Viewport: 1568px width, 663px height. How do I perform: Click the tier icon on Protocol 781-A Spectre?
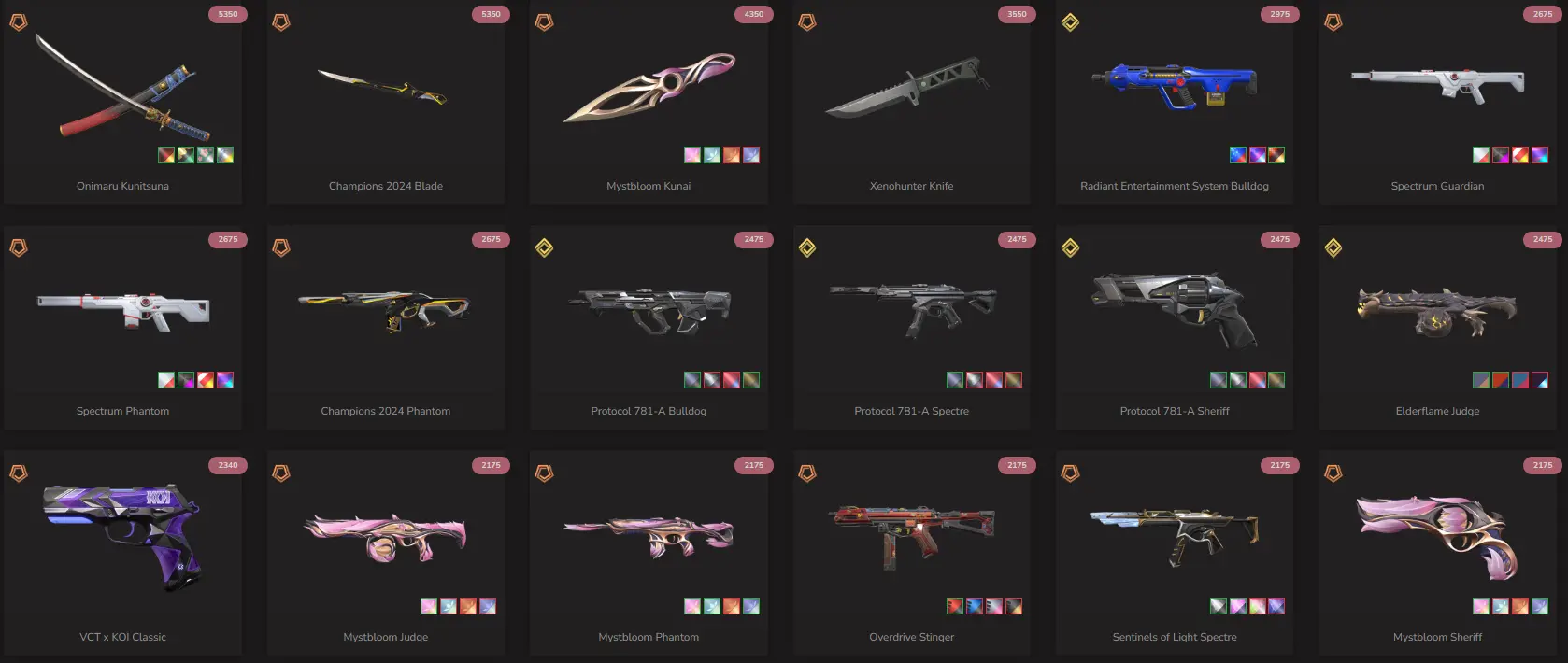(x=807, y=247)
